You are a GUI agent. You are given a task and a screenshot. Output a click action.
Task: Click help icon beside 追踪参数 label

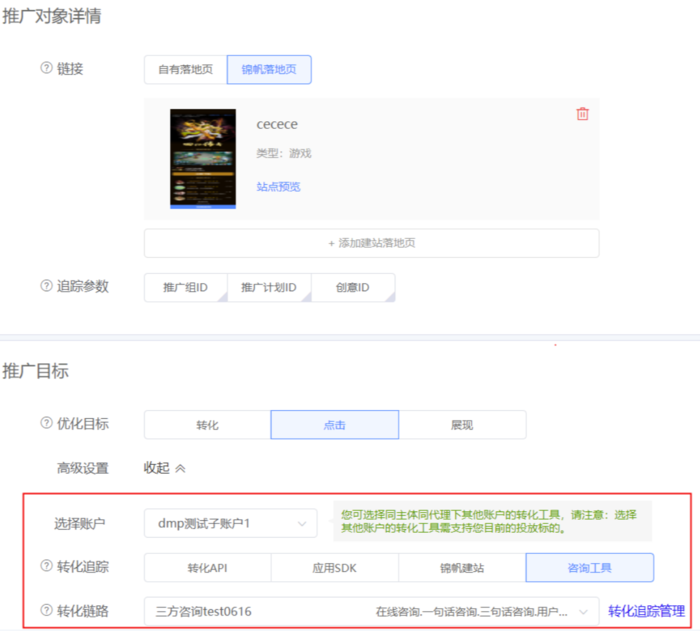tap(46, 286)
